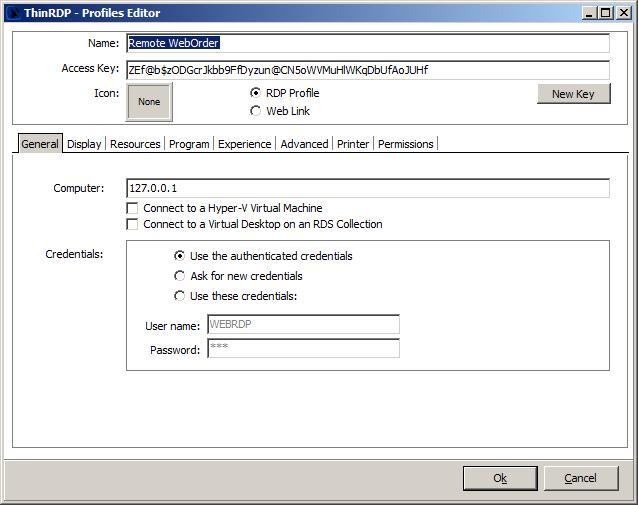Viewport: 638px width, 505px height.
Task: Click the User name field
Action: point(304,325)
